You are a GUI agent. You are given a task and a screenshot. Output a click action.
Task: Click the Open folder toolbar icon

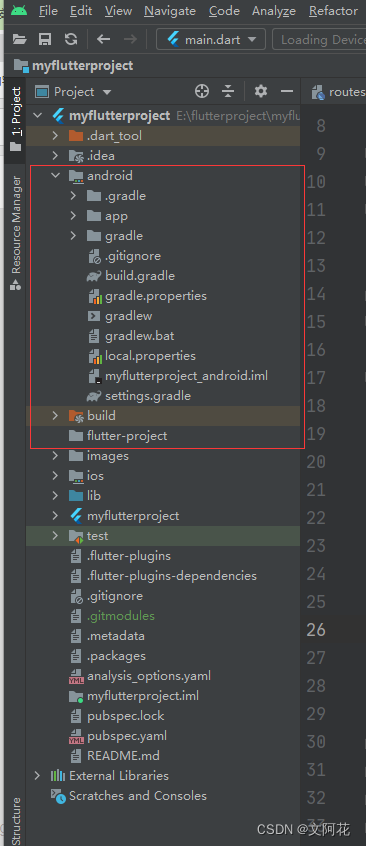tap(20, 39)
